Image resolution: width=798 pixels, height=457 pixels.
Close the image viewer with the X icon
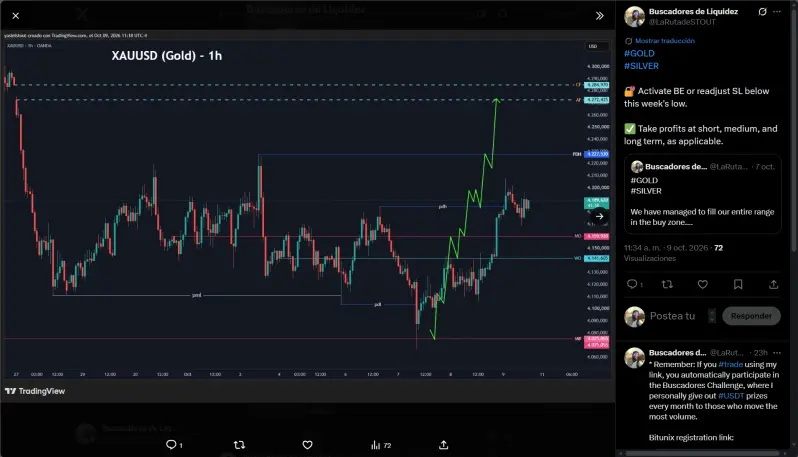16,16
